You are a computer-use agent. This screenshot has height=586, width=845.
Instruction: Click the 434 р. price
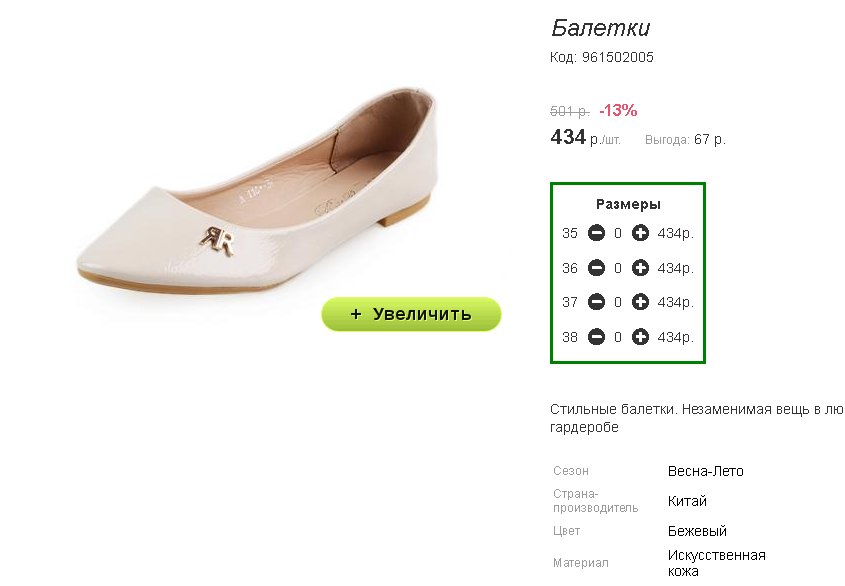(x=585, y=138)
